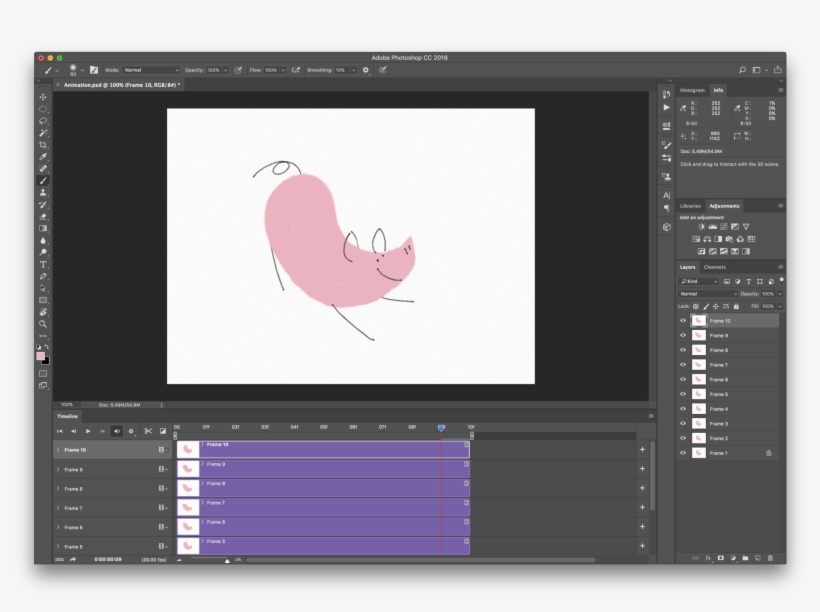Image resolution: width=820 pixels, height=612 pixels.
Task: Play the timeline animation
Action: click(x=88, y=431)
